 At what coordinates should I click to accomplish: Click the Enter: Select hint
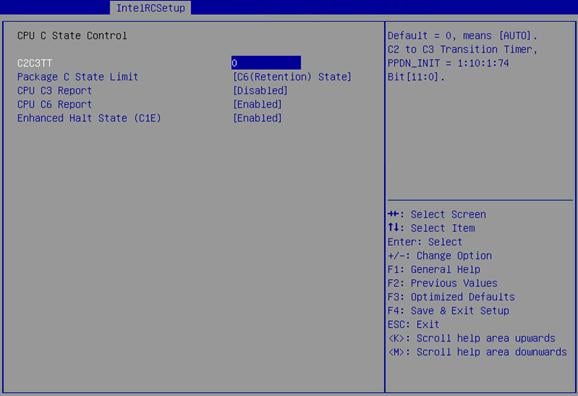(425, 242)
